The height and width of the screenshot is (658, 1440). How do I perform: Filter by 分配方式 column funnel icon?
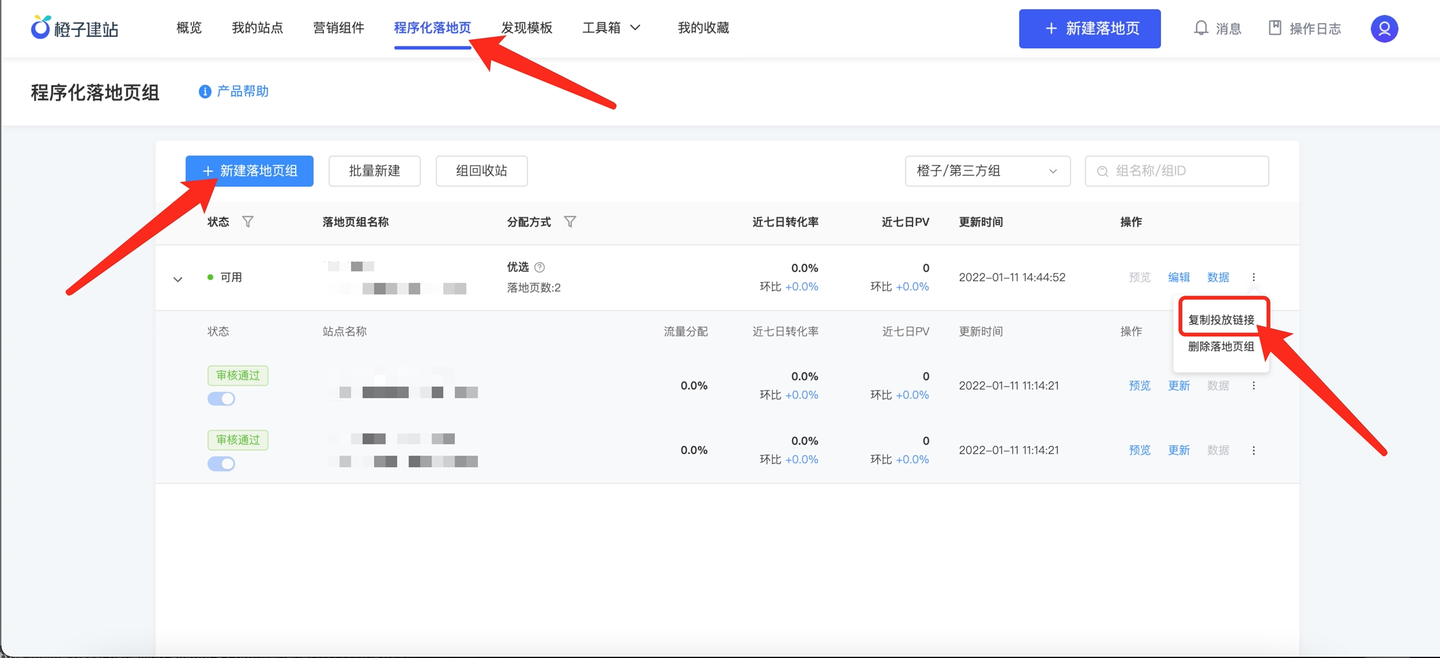click(570, 222)
